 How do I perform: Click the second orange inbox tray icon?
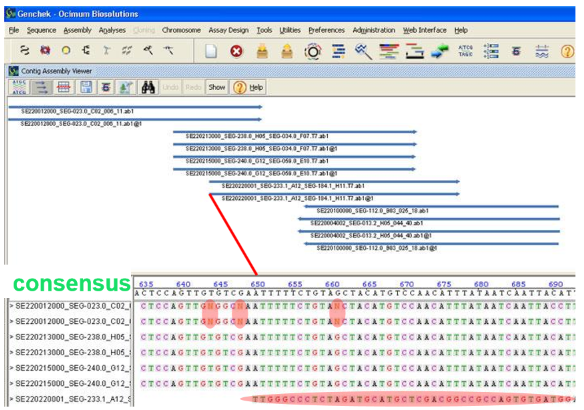pyautogui.click(x=287, y=51)
